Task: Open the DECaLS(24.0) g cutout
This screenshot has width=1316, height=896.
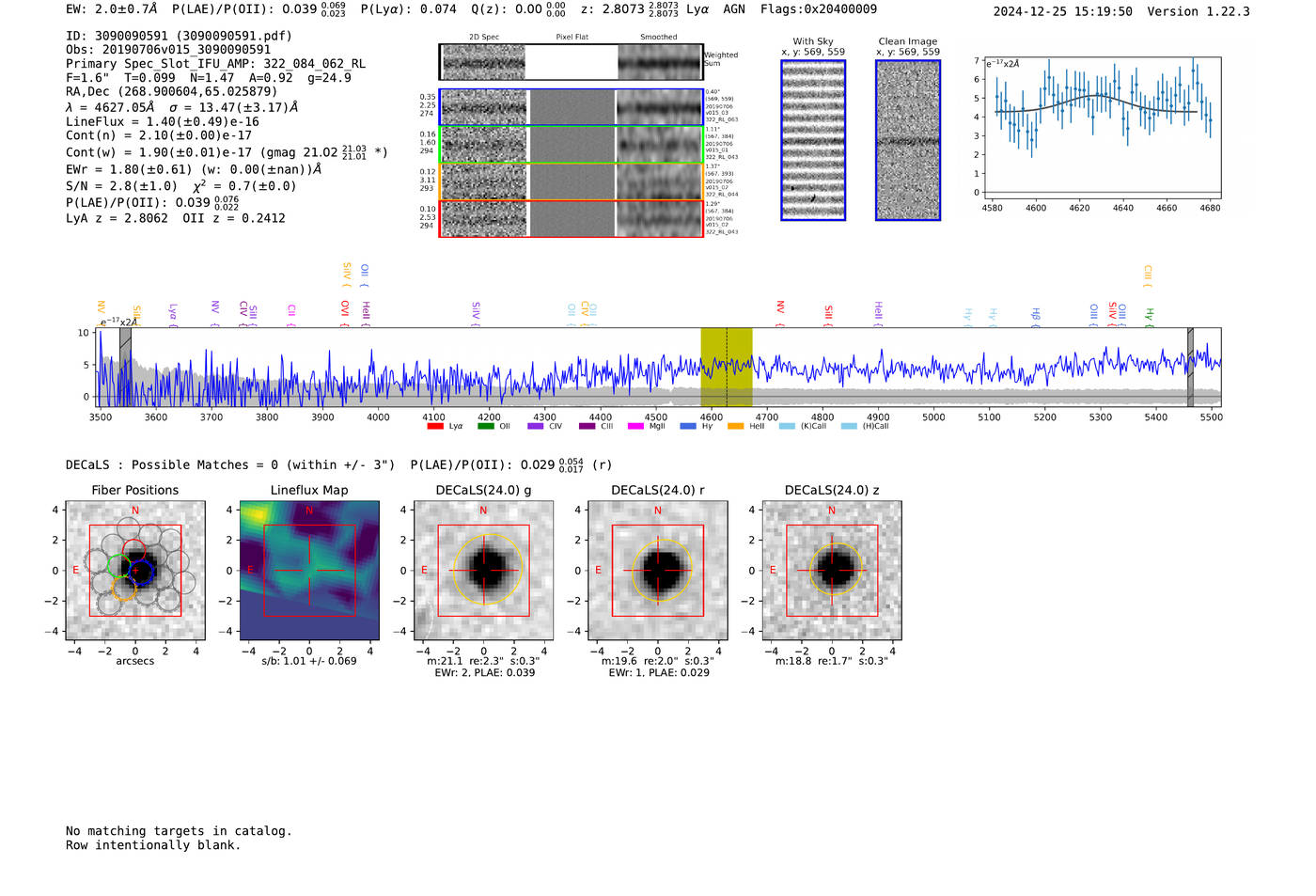Action: (483, 570)
